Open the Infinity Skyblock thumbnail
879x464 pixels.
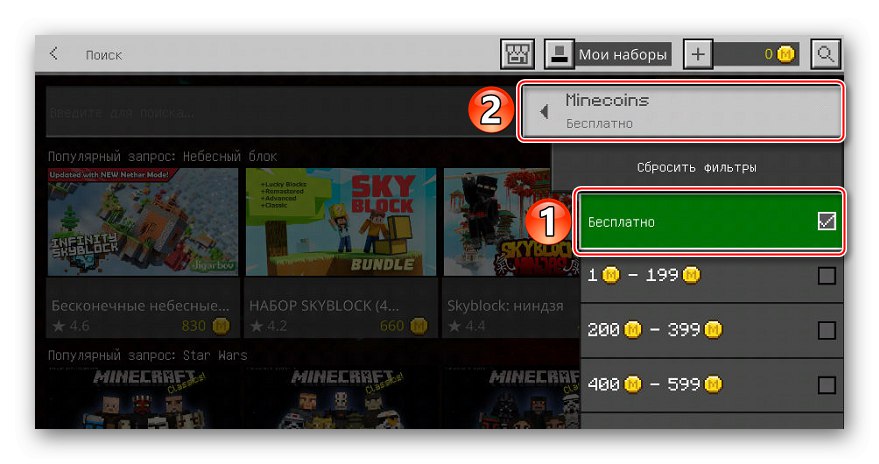click(x=143, y=222)
